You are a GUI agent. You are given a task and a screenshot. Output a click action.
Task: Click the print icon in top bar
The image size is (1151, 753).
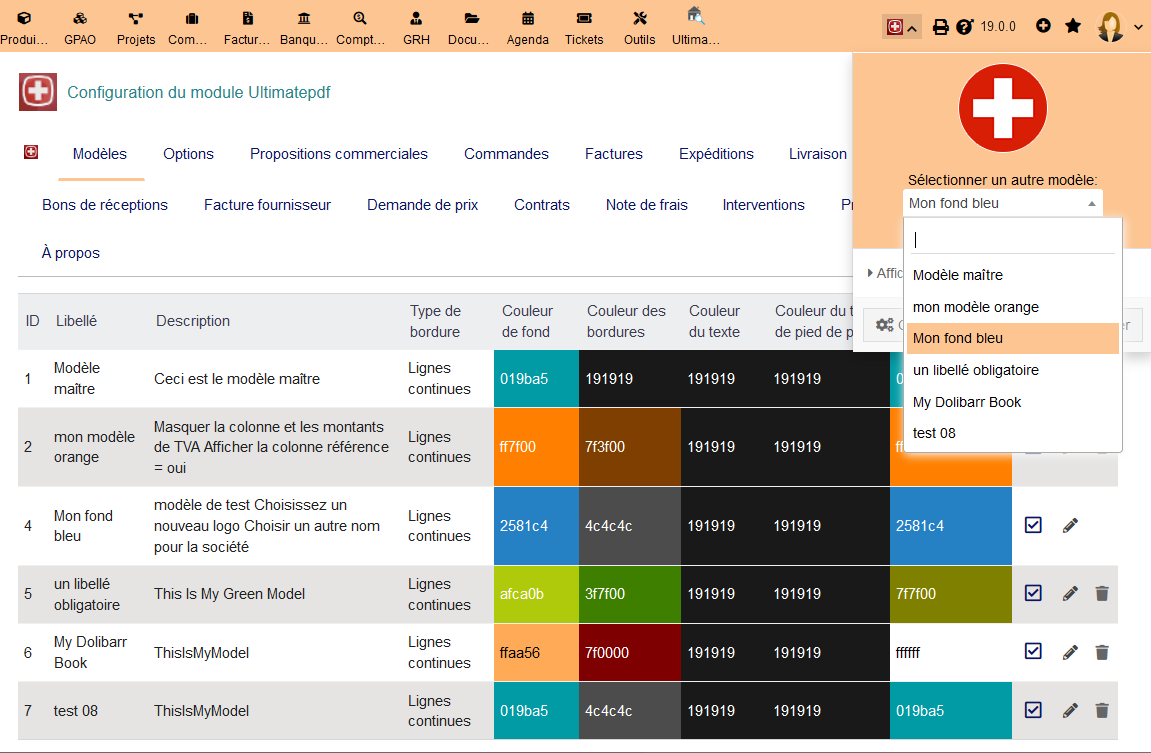[940, 27]
